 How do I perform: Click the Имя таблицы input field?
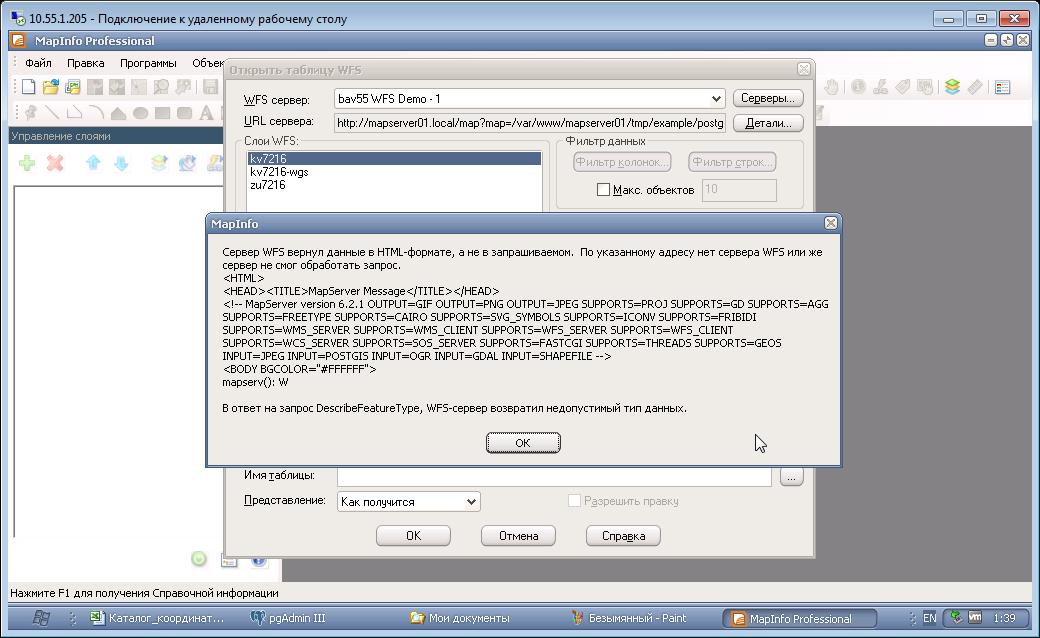click(554, 476)
